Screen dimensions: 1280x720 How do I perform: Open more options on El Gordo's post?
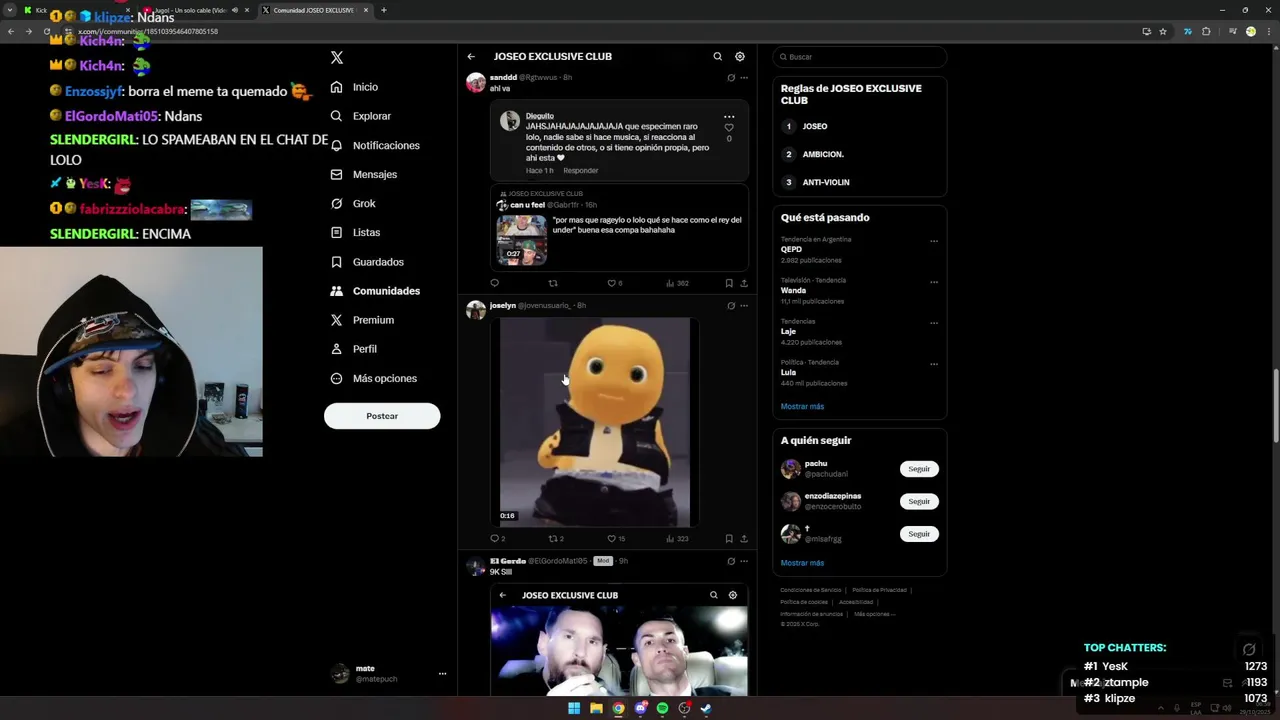tap(744, 561)
